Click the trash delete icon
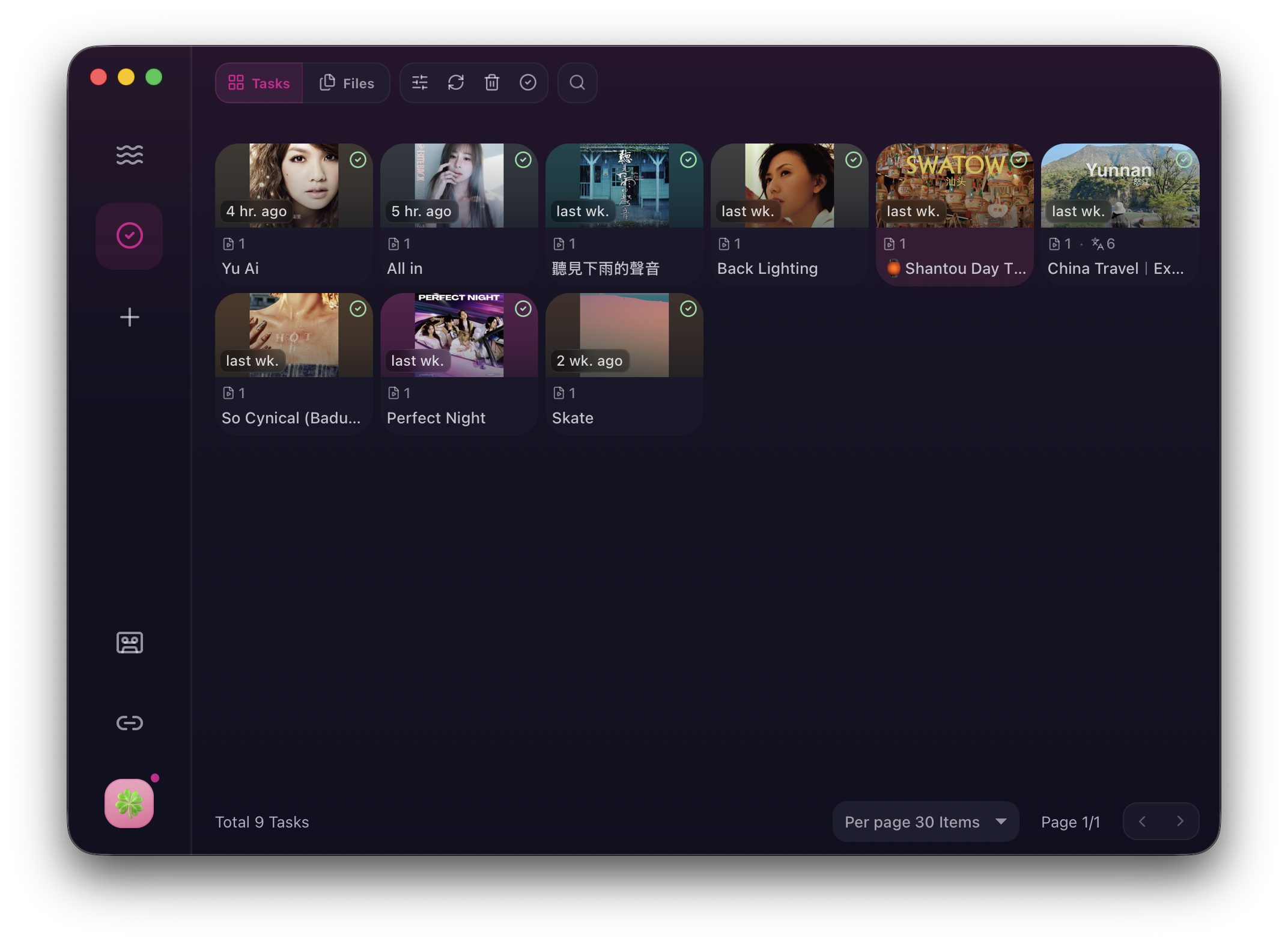Image resolution: width=1288 pixels, height=944 pixels. (x=492, y=83)
